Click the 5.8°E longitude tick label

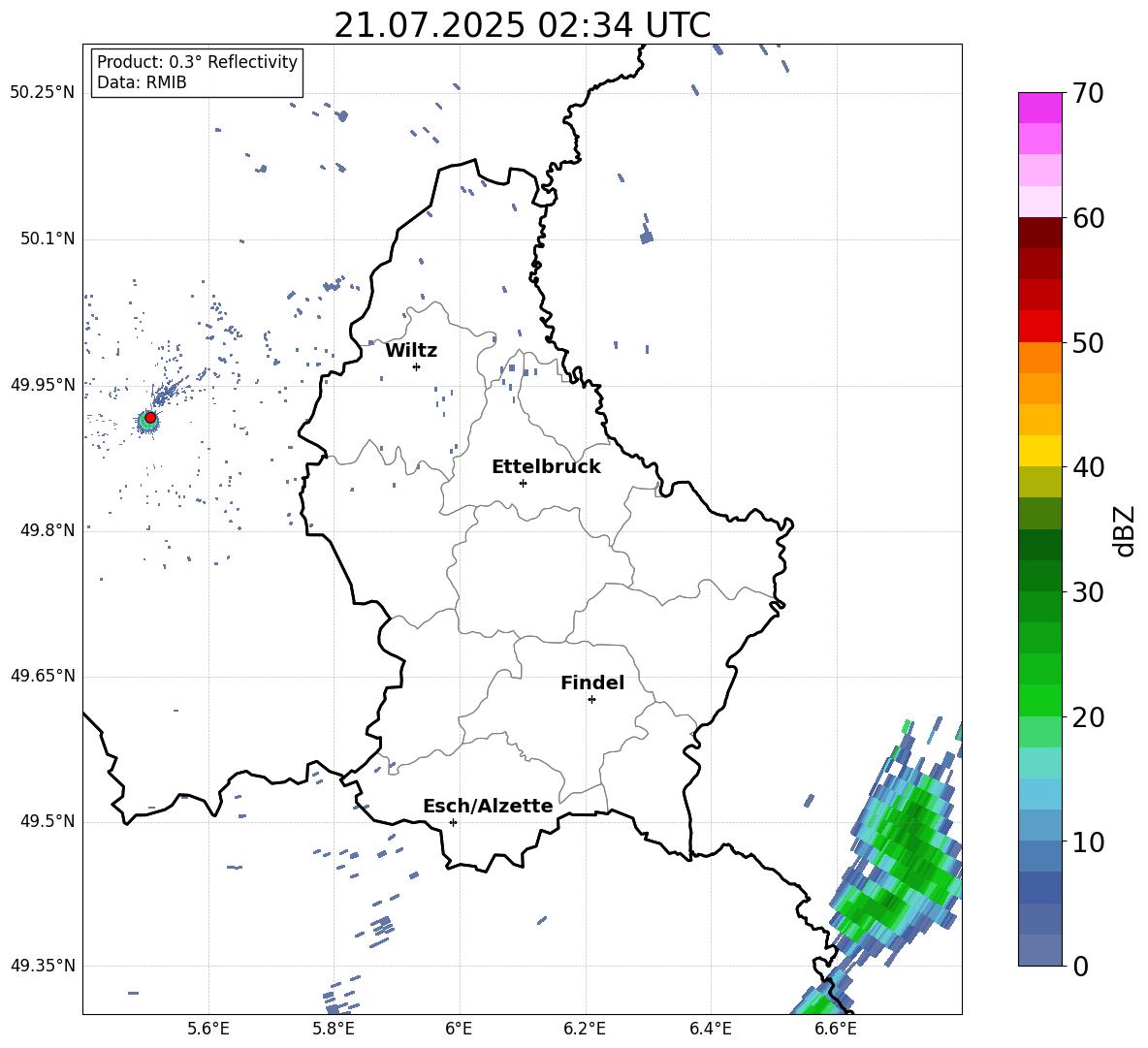pos(334,1029)
